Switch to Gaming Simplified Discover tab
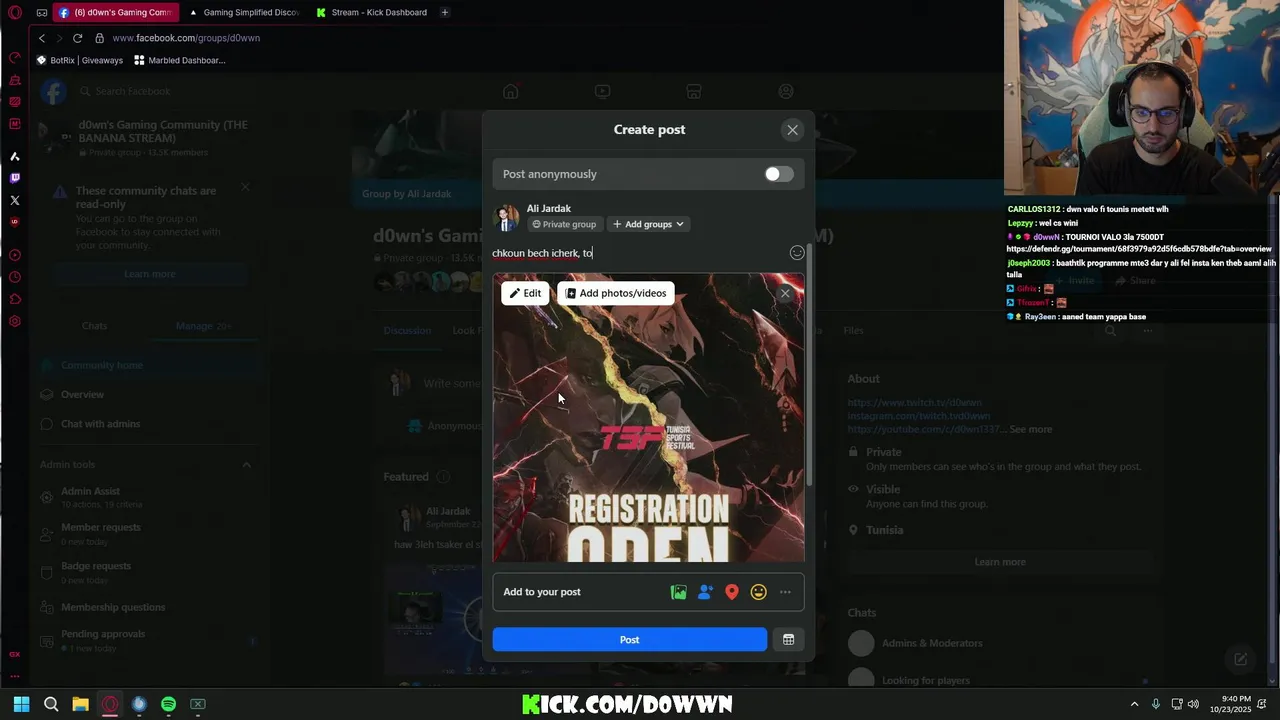This screenshot has width=1280, height=720. (x=245, y=12)
